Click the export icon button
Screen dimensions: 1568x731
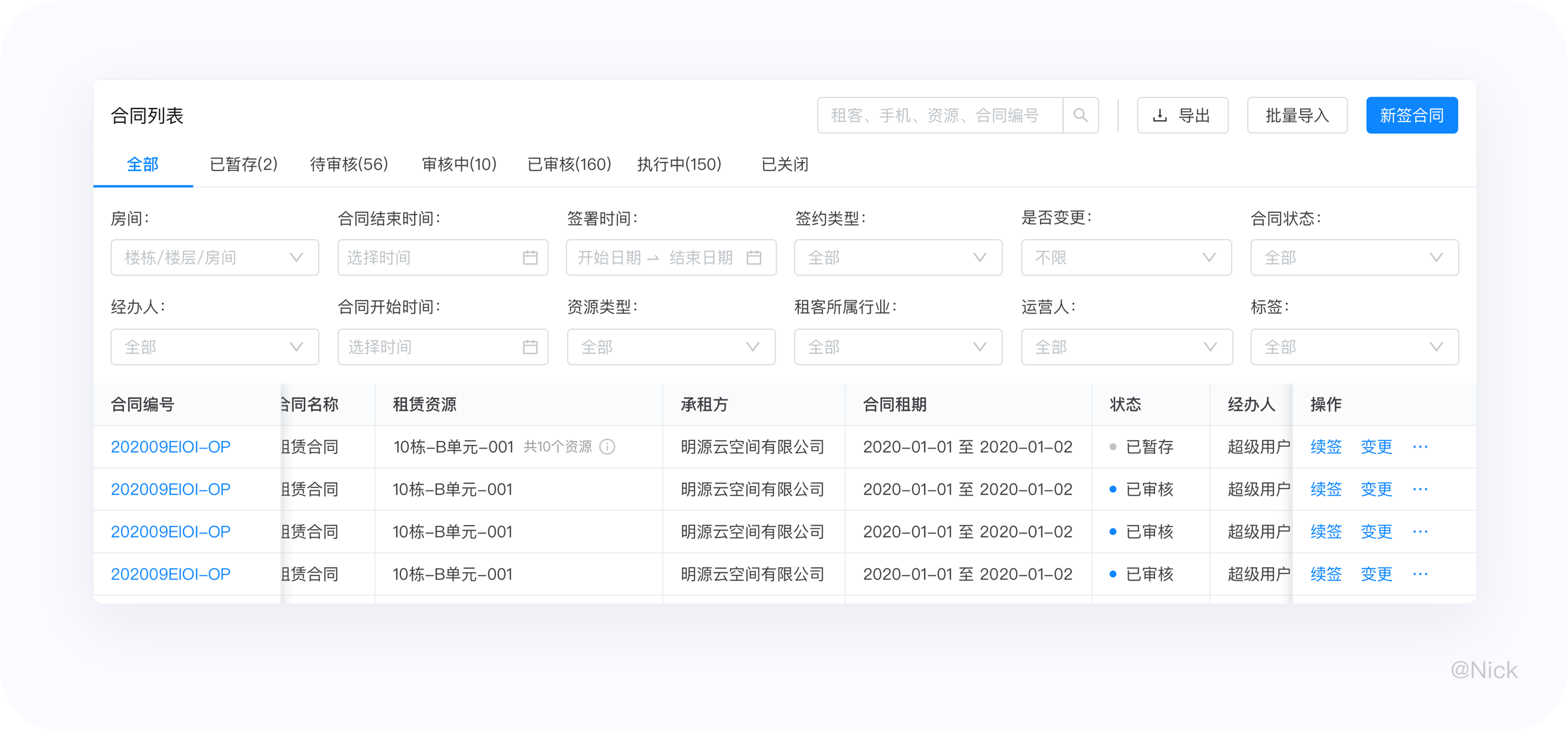1184,114
